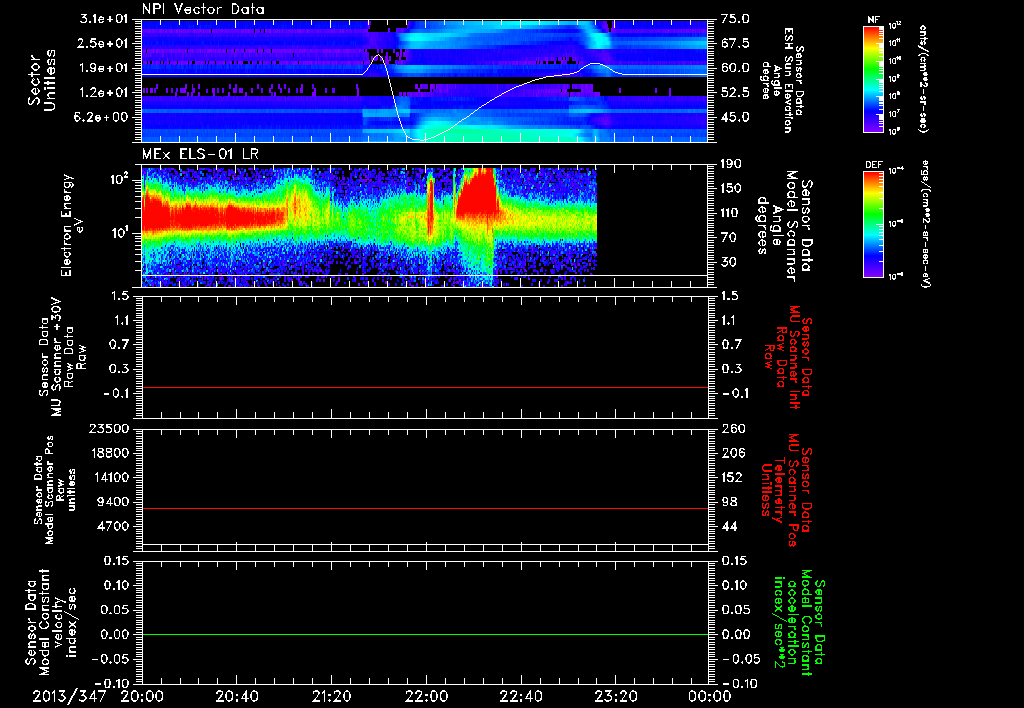Click the NF color bar units label

(923, 79)
